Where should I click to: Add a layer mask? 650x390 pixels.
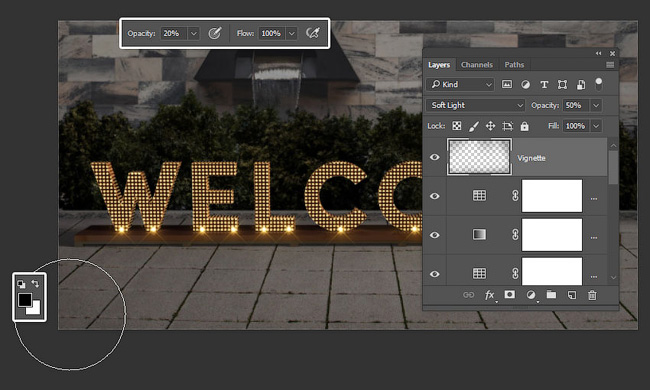tap(509, 294)
